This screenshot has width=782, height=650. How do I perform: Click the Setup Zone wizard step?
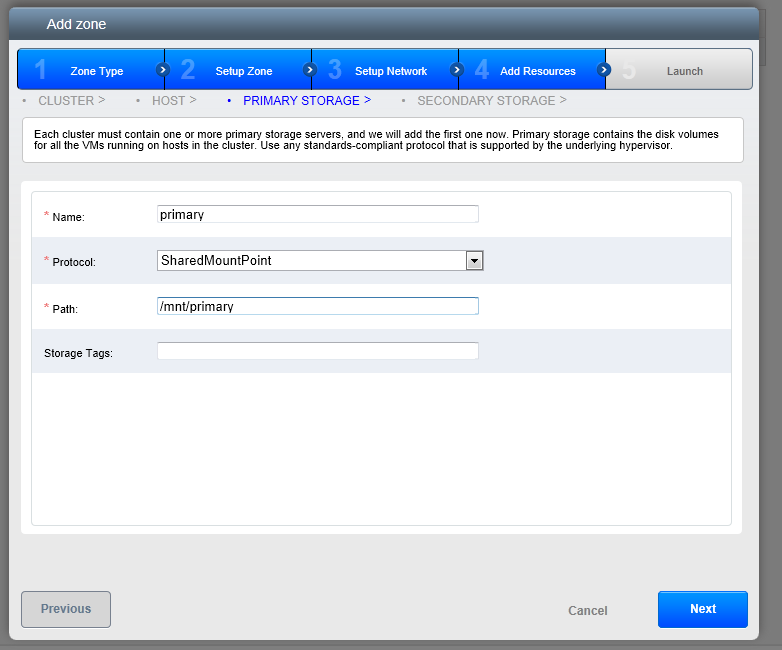[238, 69]
